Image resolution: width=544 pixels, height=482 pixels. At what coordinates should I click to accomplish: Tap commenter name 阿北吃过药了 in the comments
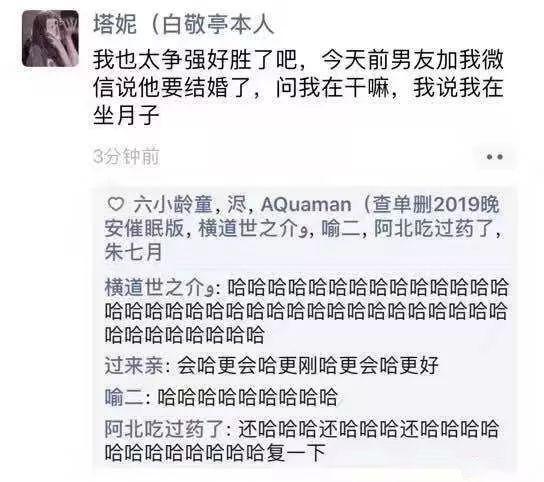164,429
